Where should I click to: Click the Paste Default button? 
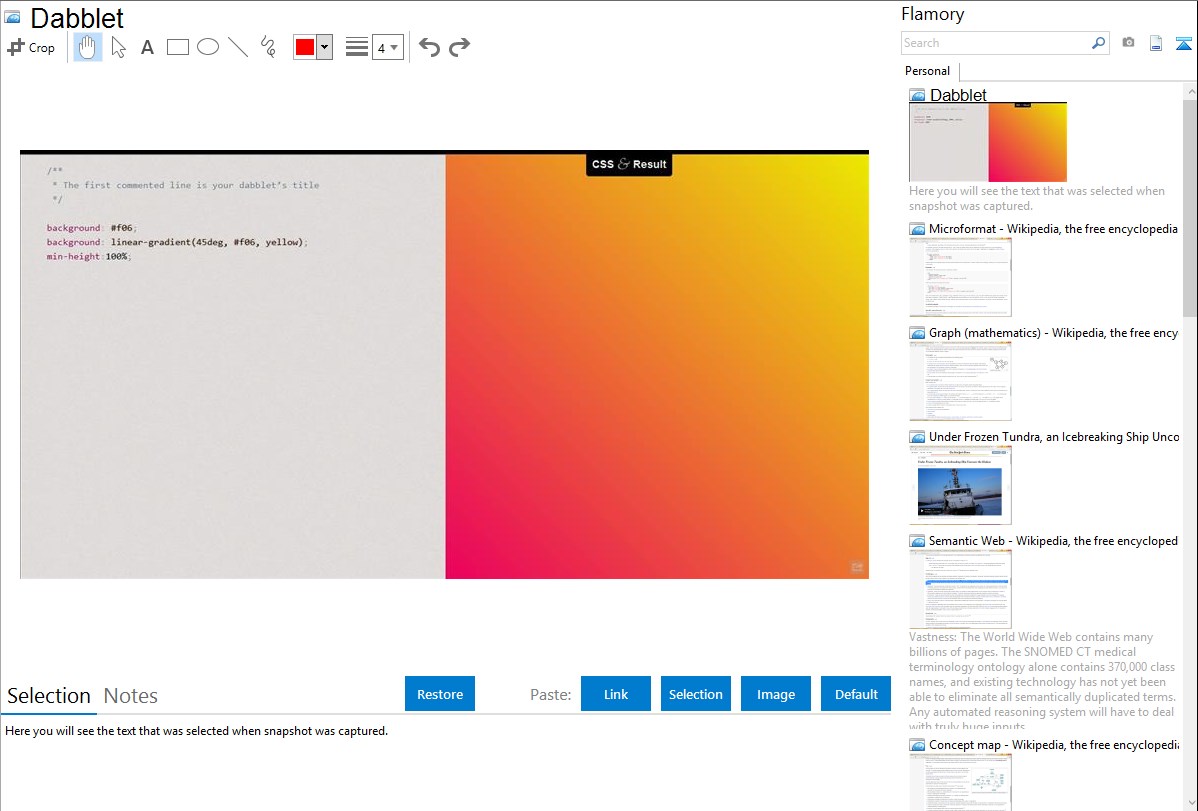pos(856,694)
